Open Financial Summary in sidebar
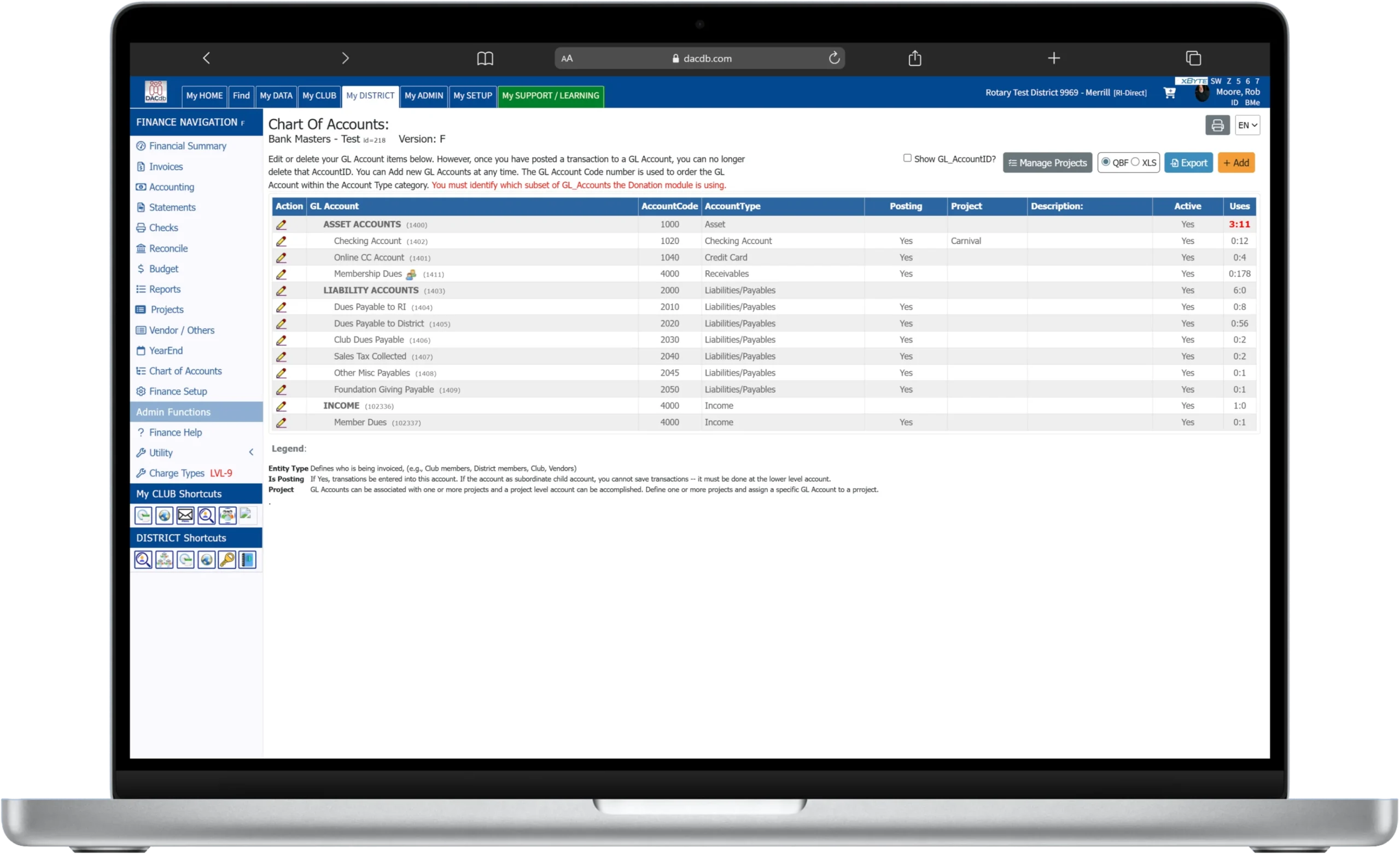The width and height of the screenshot is (1400, 855). [x=188, y=146]
